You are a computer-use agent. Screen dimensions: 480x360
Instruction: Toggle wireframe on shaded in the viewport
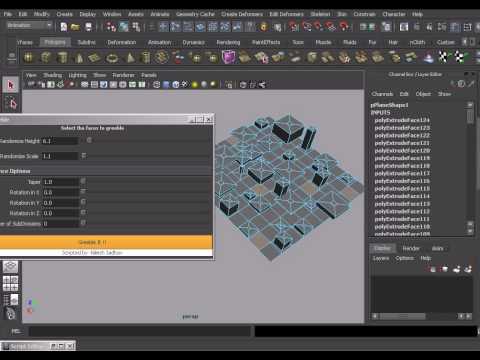click(x=176, y=85)
